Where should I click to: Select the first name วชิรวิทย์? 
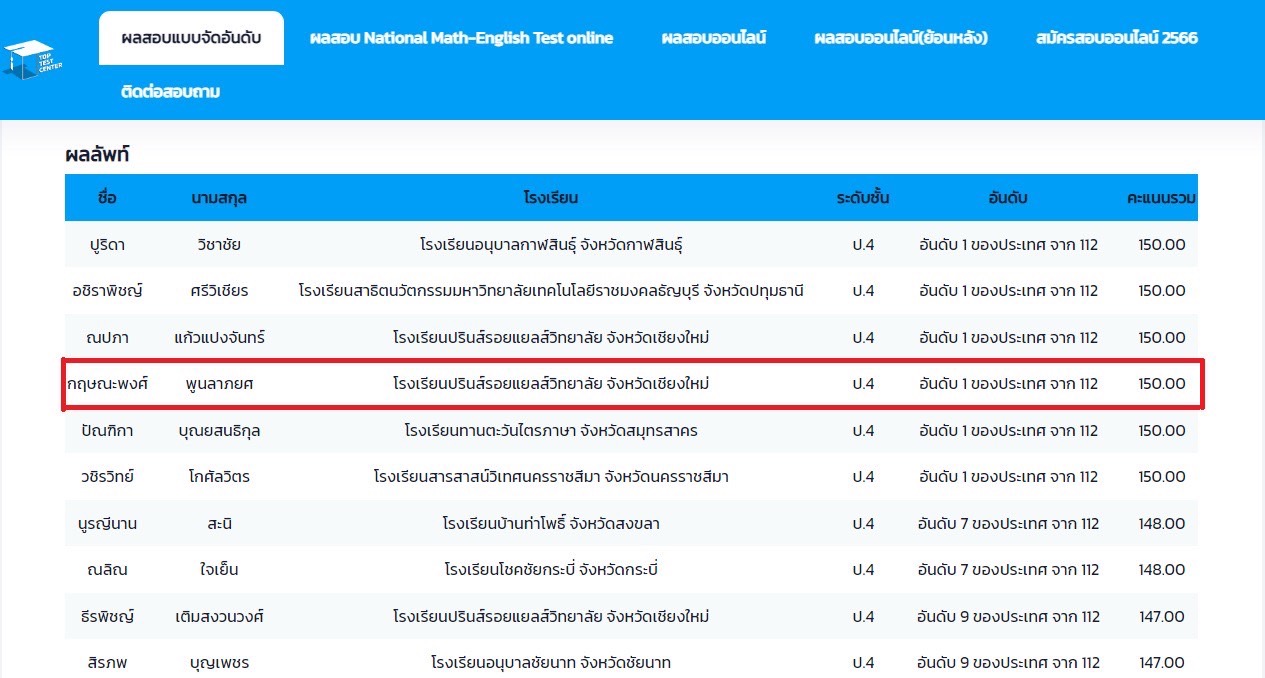[107, 476]
